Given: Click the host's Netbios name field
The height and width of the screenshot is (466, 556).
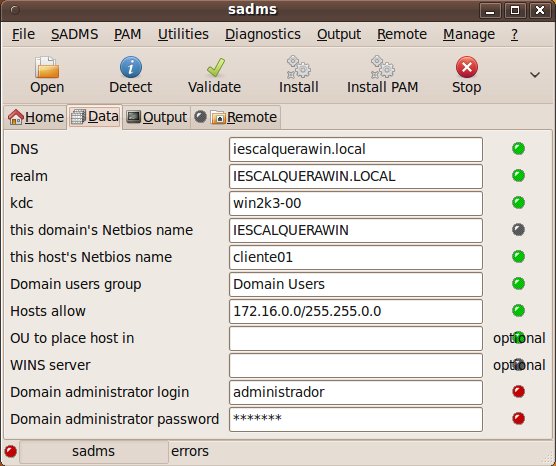Looking at the screenshot, I should click(356, 257).
